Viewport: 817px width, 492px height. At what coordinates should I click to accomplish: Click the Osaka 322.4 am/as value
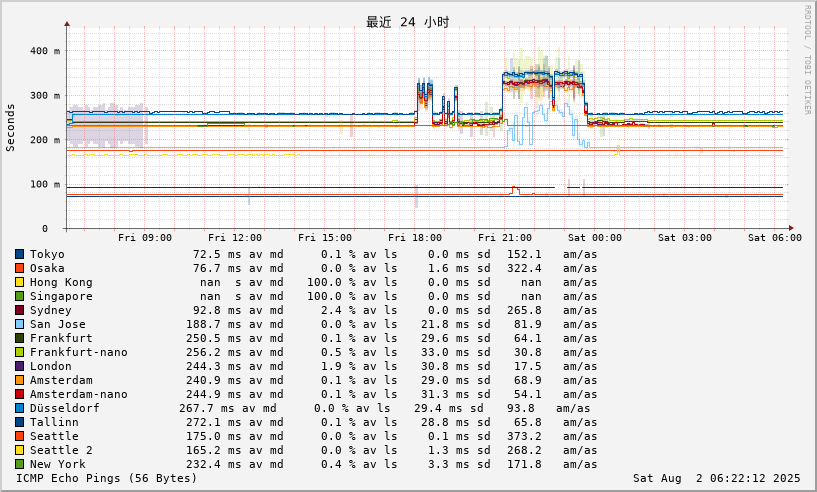[524, 268]
